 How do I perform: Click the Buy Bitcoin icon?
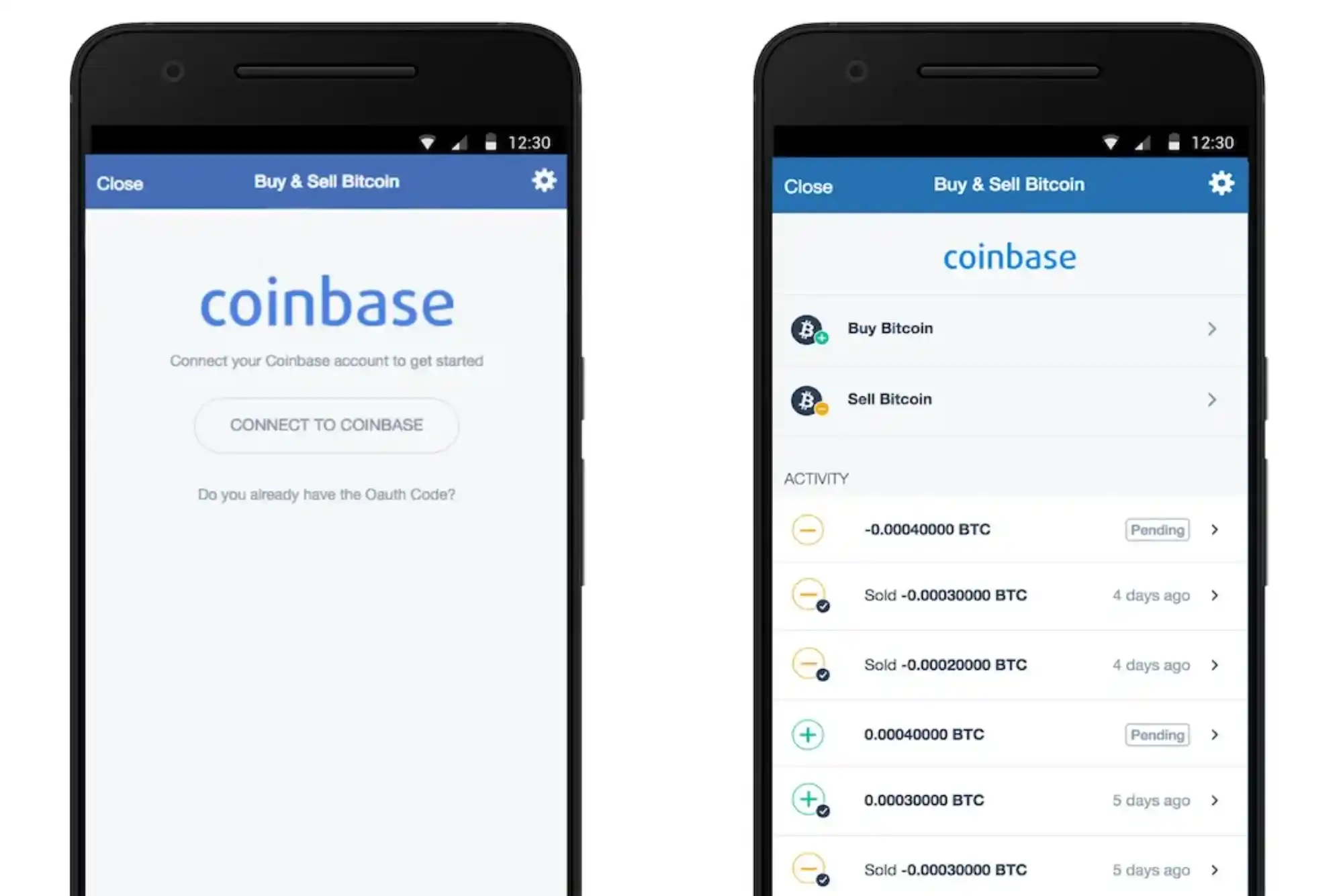pyautogui.click(x=808, y=328)
